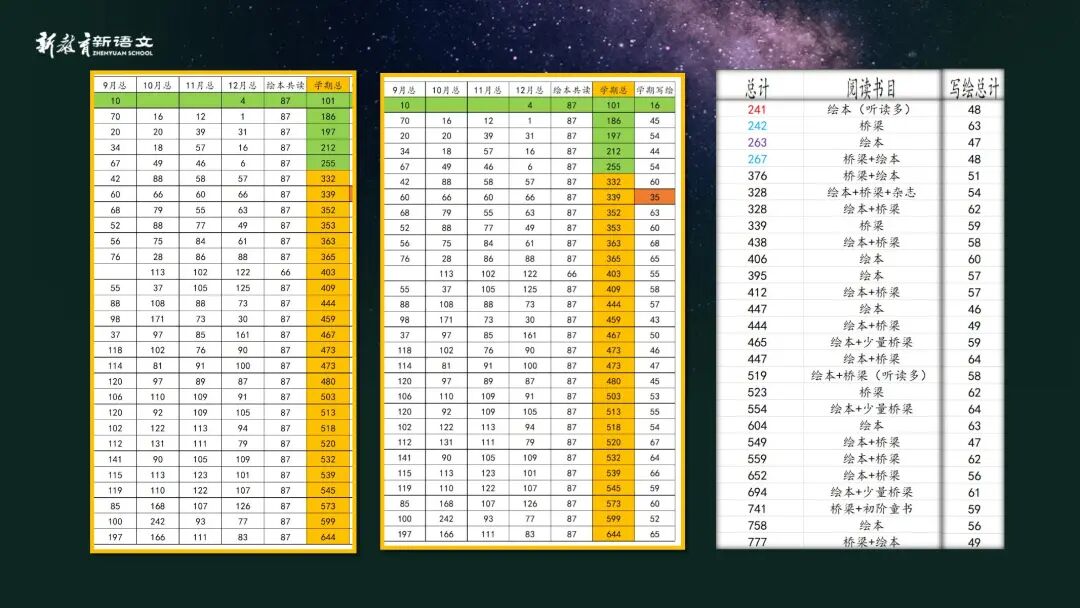Click the 644 cell in the left table
1080x608 pixels.
(328, 537)
